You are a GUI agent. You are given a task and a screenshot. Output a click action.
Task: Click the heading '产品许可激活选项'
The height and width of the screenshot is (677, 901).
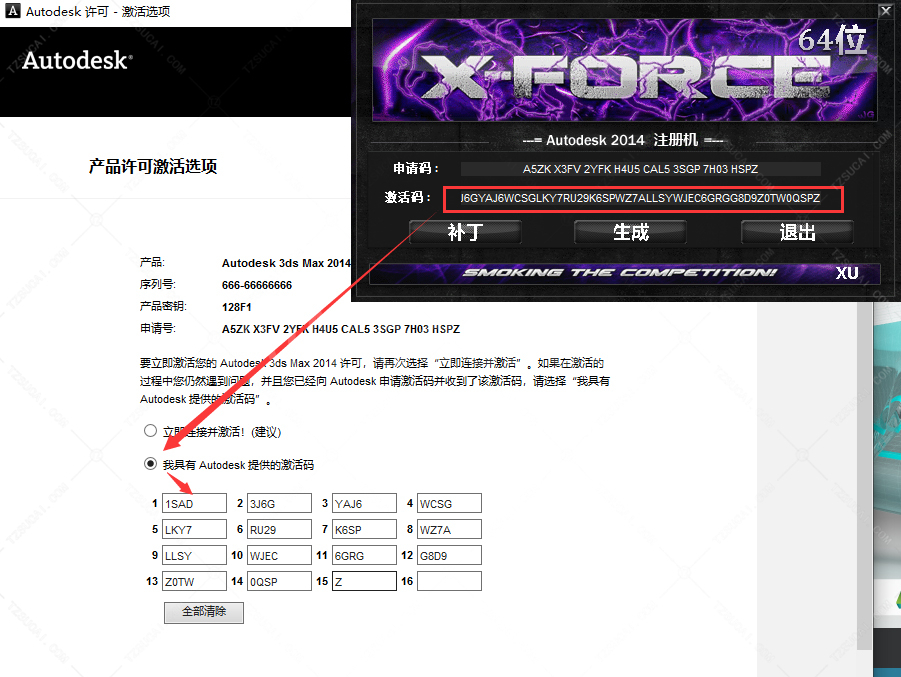point(153,167)
